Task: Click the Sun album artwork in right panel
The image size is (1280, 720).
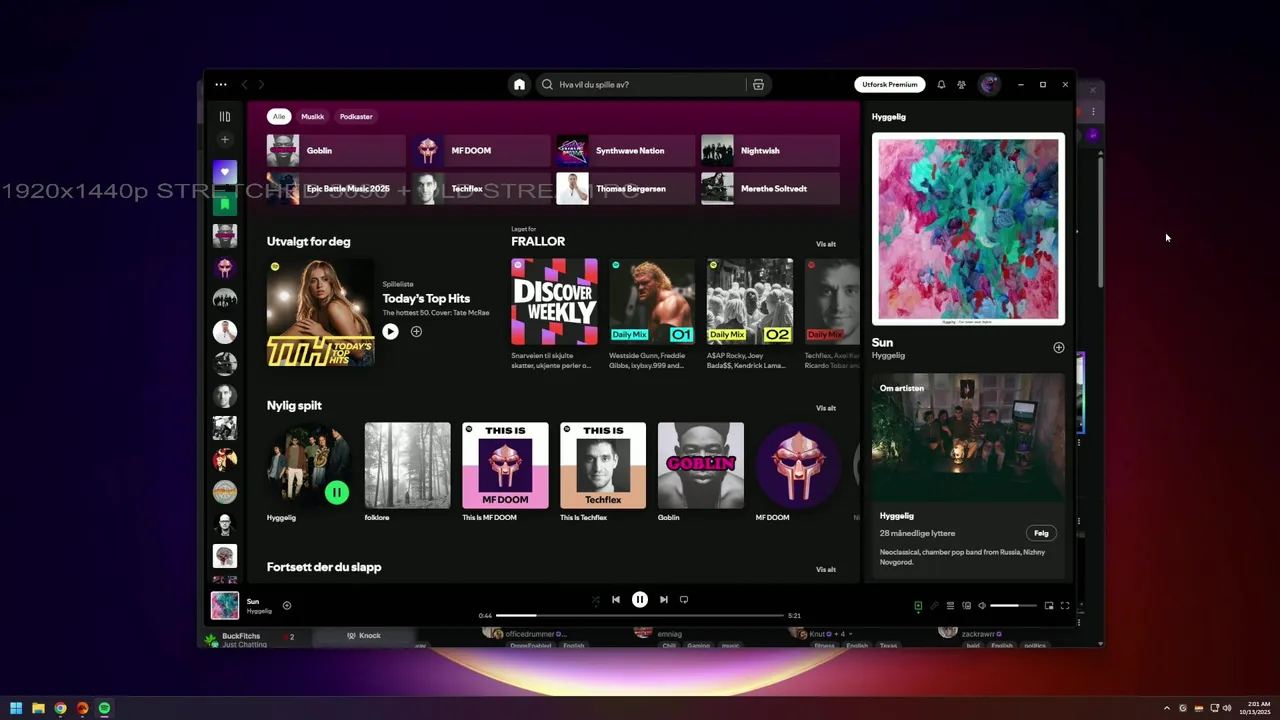Action: [968, 229]
